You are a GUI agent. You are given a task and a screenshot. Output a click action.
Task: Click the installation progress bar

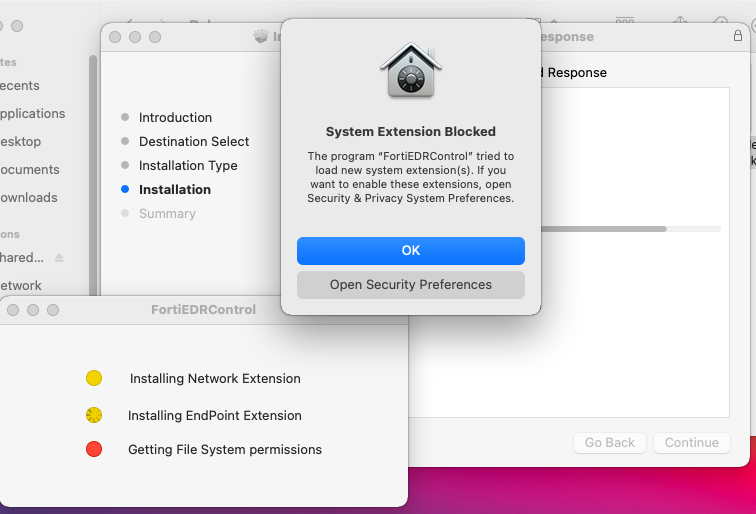click(630, 229)
